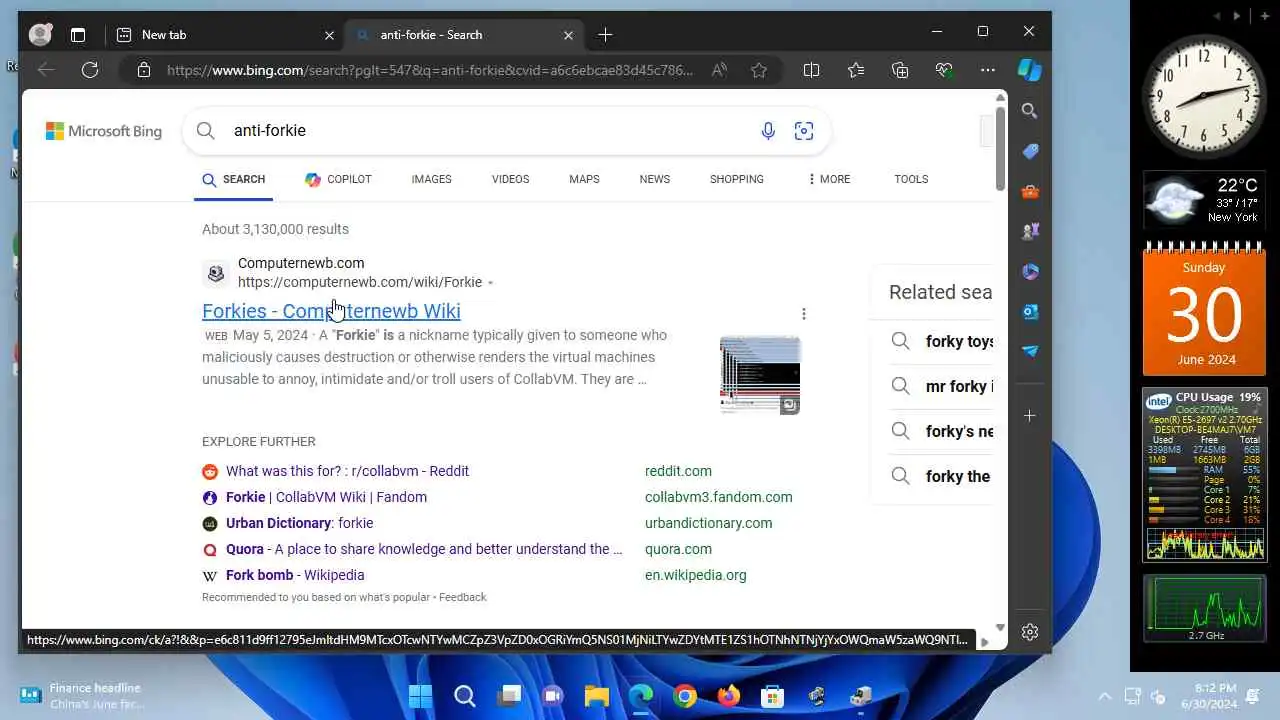Screen dimensions: 1280x720
Task: Click the browser address bar URL
Action: point(430,70)
